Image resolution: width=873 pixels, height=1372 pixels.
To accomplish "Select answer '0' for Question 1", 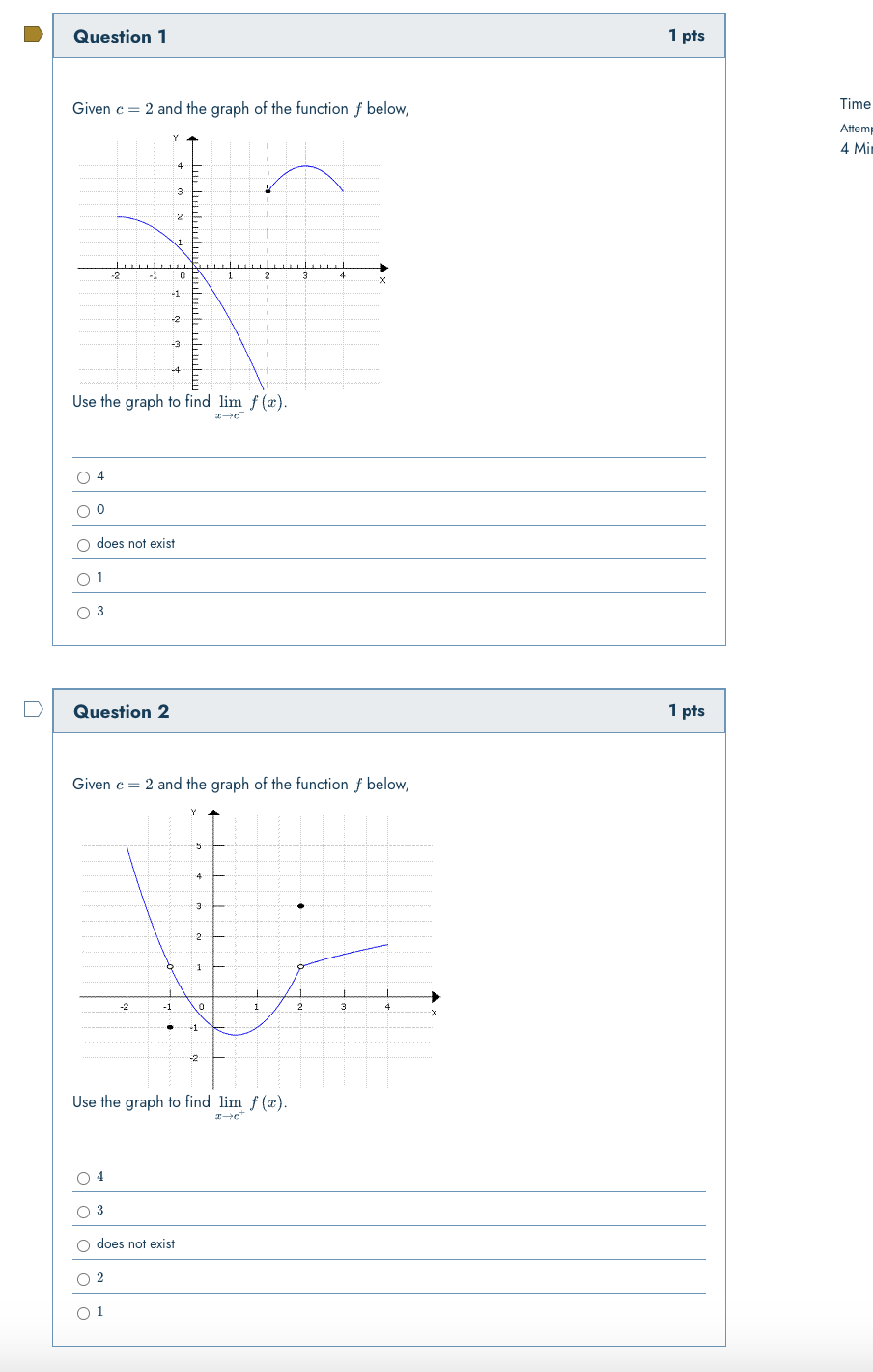I will pyautogui.click(x=83, y=510).
